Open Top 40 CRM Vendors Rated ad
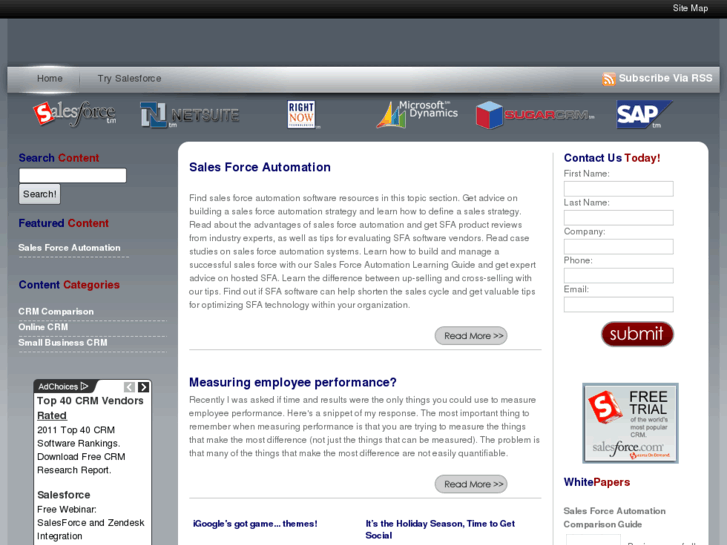The width and height of the screenshot is (727, 545). pyautogui.click(x=90, y=408)
